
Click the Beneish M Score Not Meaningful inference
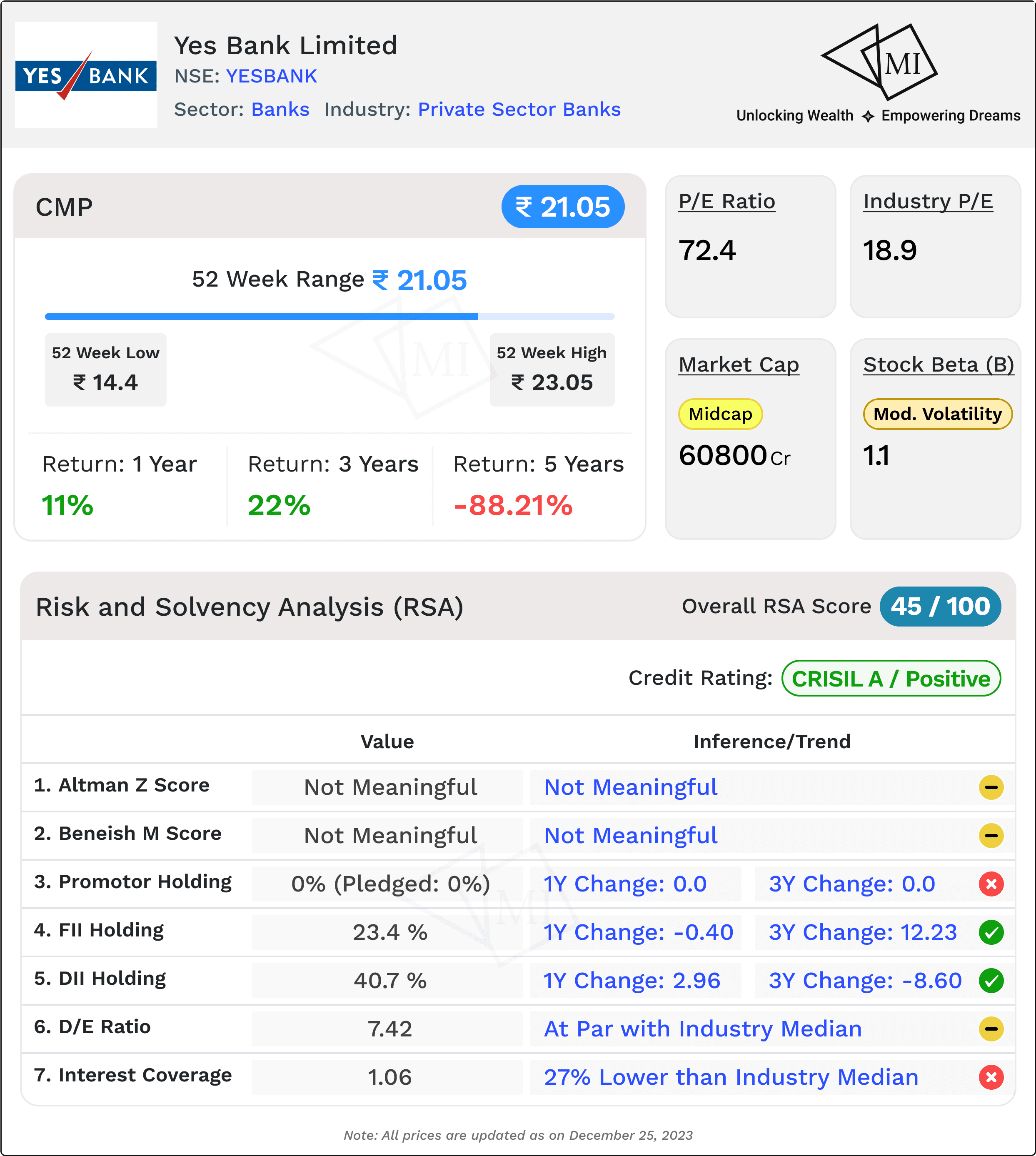(631, 836)
